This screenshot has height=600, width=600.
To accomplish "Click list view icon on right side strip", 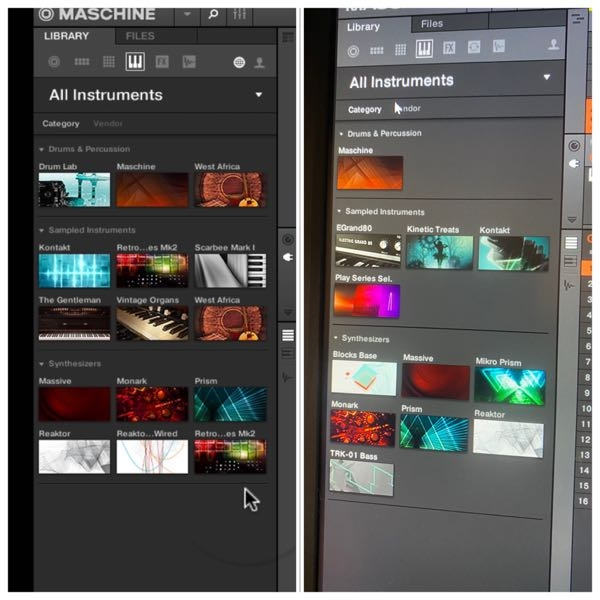I will tap(571, 243).
